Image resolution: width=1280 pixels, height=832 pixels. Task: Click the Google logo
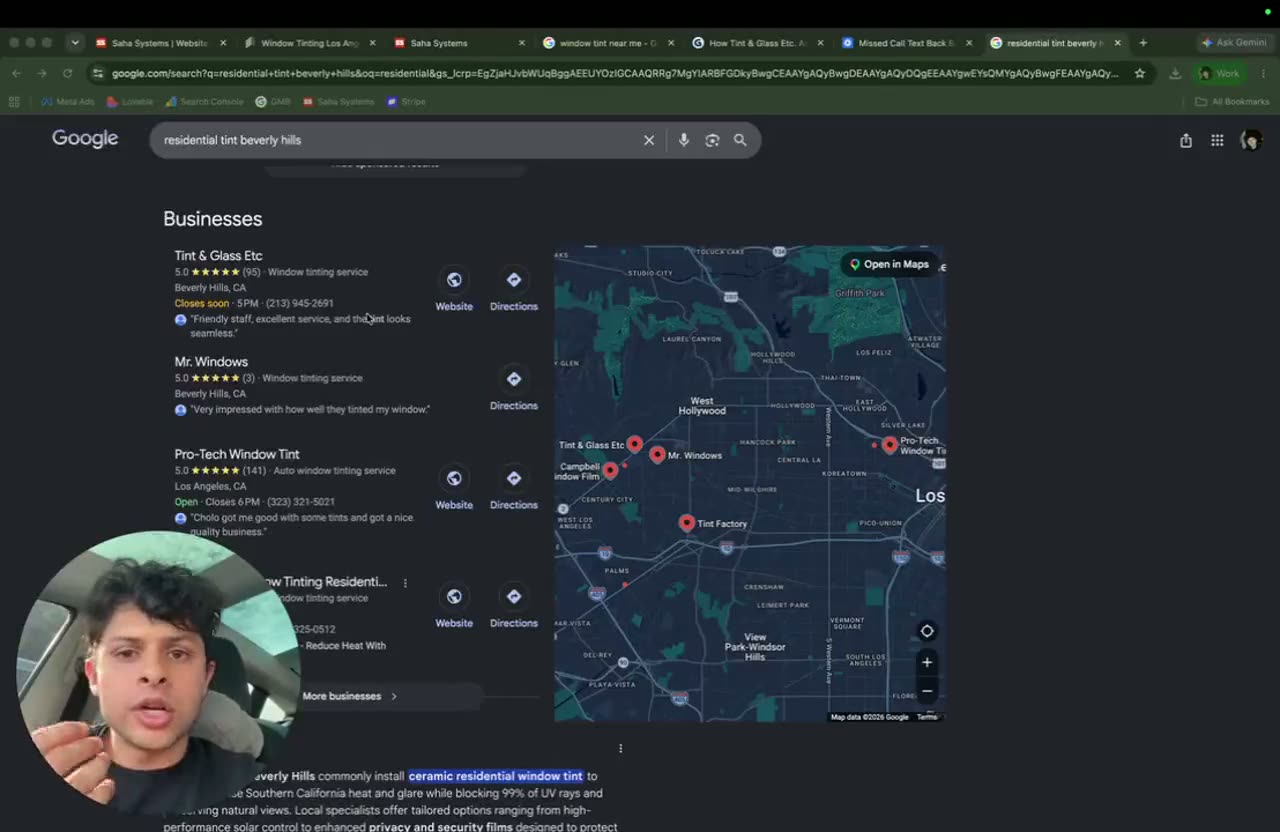(85, 139)
